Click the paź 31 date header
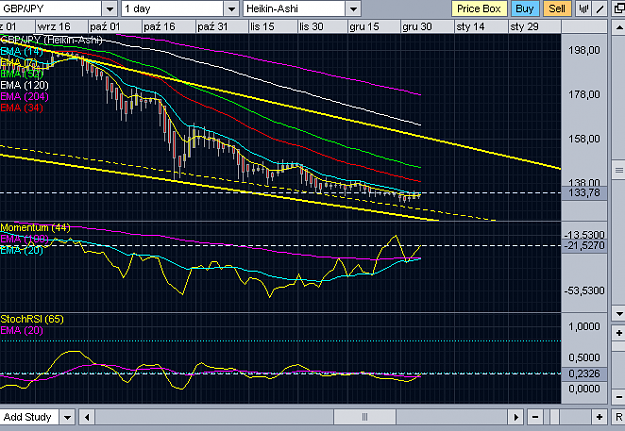 [x=222, y=27]
